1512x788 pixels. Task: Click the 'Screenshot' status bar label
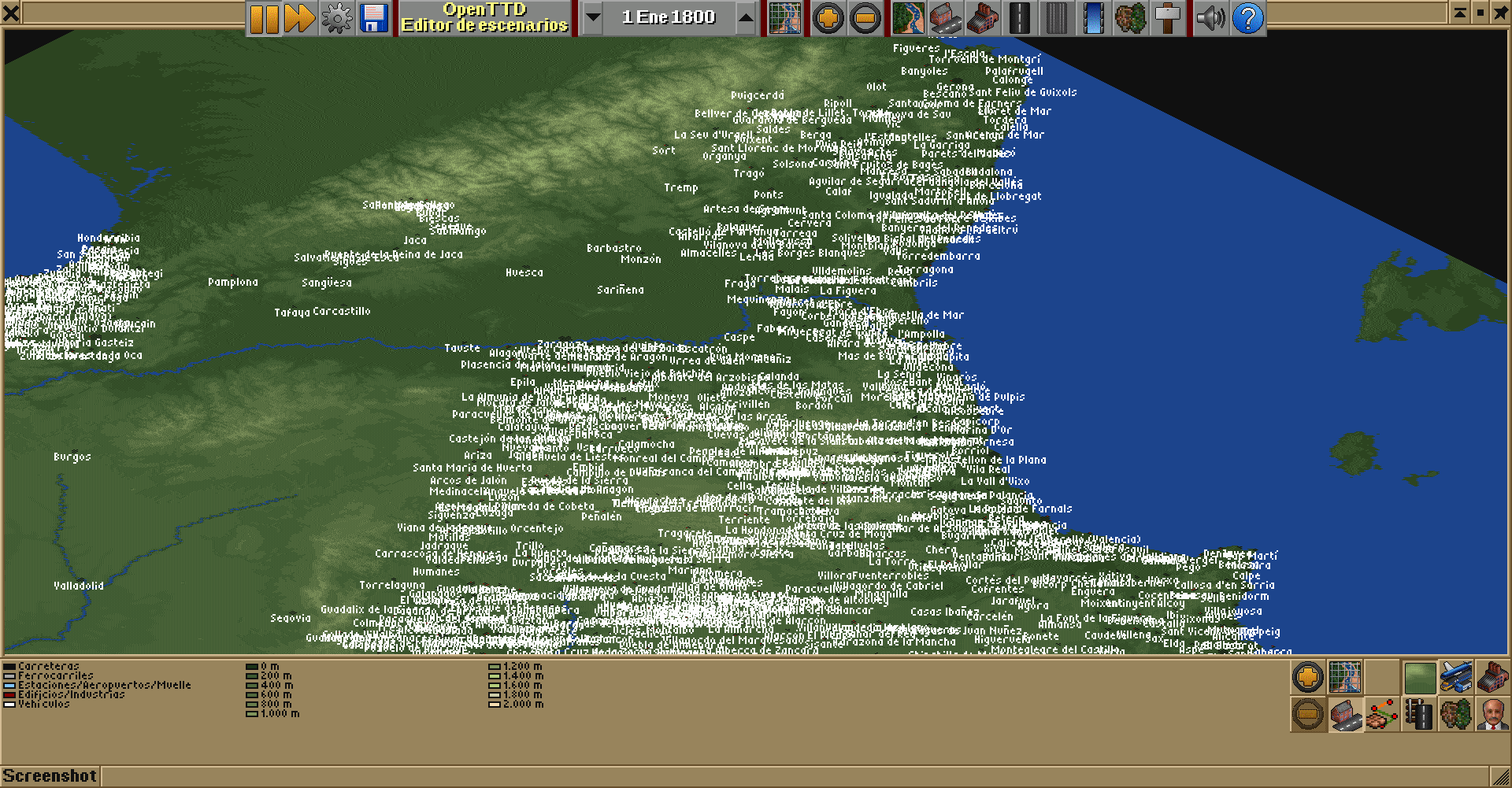tap(50, 776)
